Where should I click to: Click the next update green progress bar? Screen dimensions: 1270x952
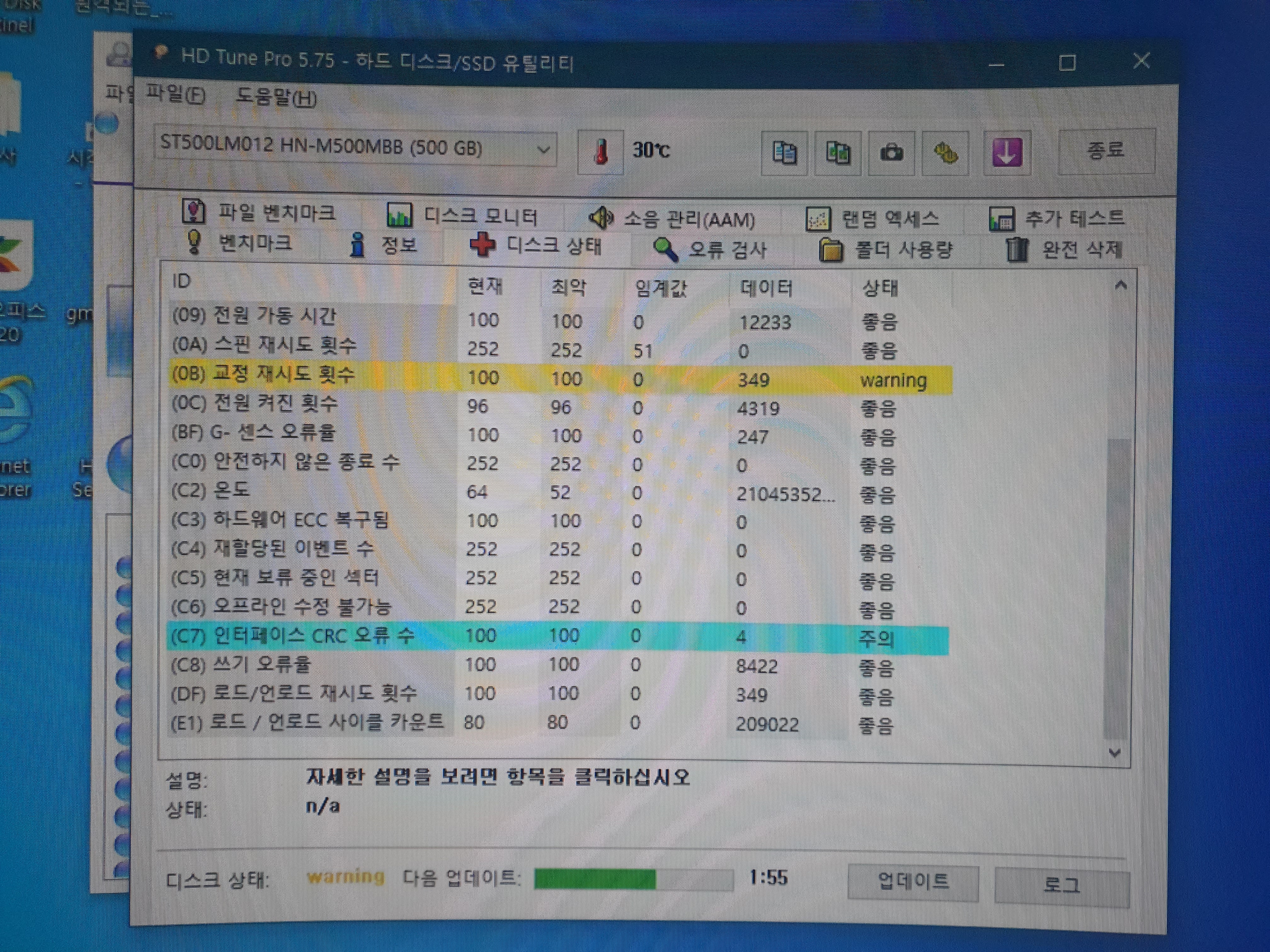(634, 879)
